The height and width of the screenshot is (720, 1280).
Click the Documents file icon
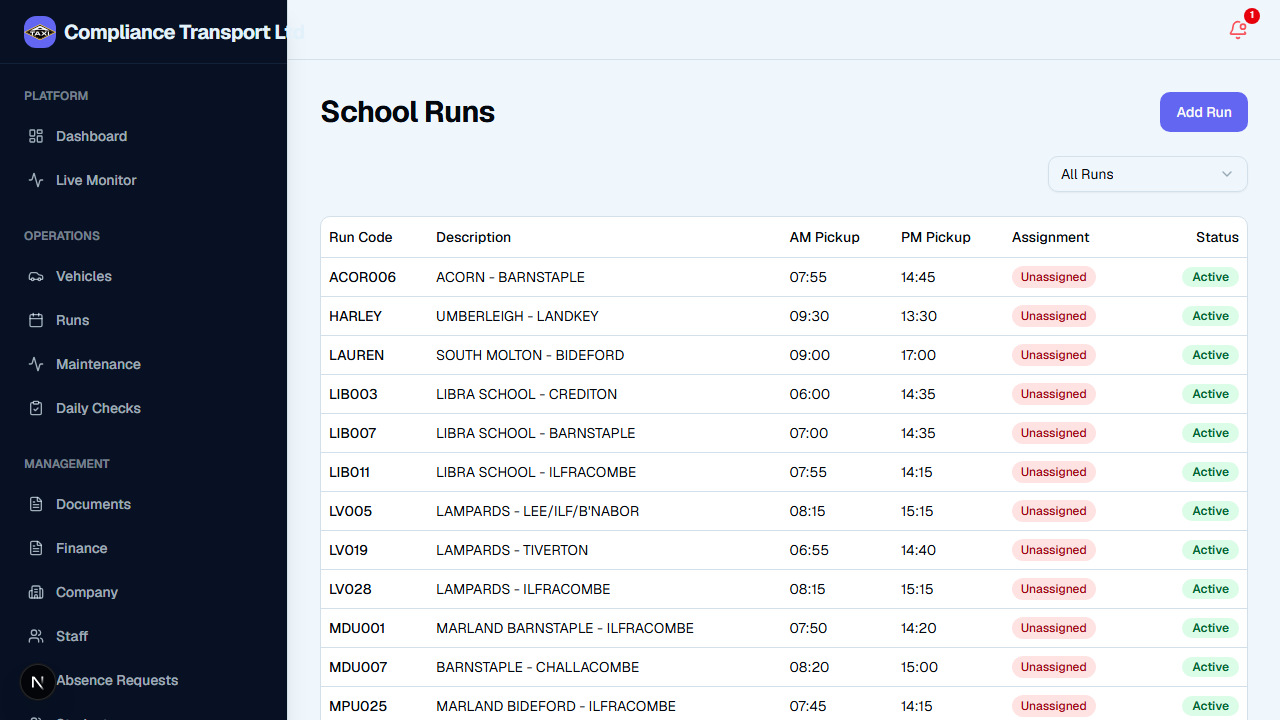(36, 504)
